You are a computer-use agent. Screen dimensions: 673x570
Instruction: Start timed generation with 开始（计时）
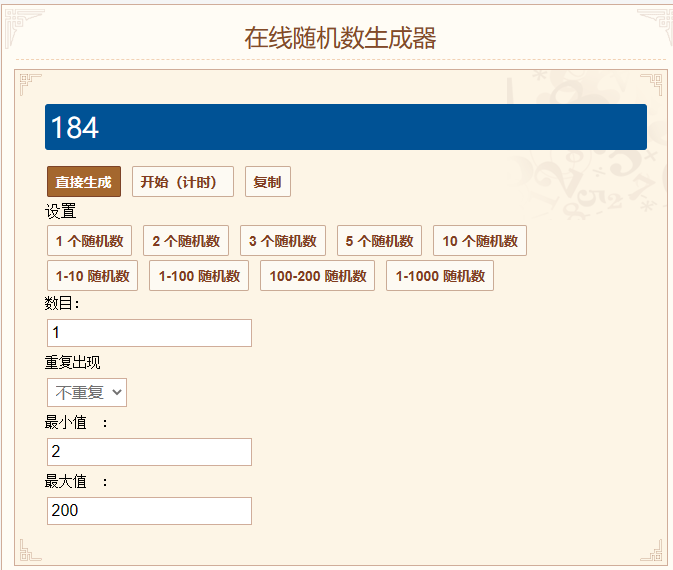[x=183, y=182]
